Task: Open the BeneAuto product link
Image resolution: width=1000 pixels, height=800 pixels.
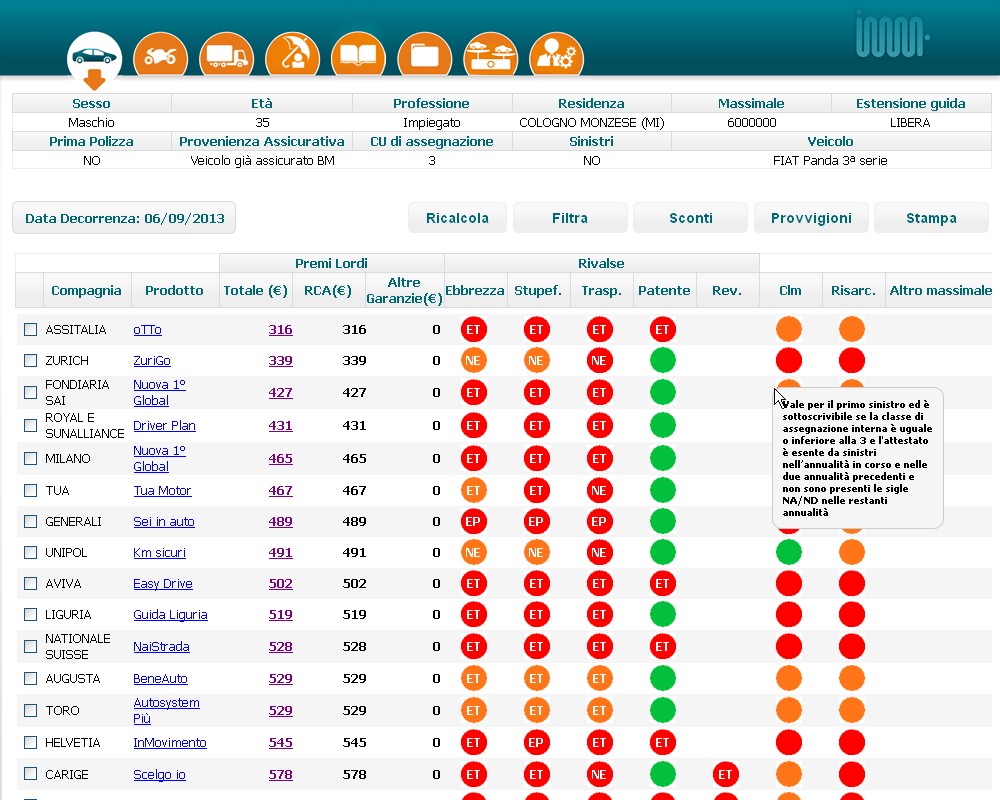Action: coord(160,678)
